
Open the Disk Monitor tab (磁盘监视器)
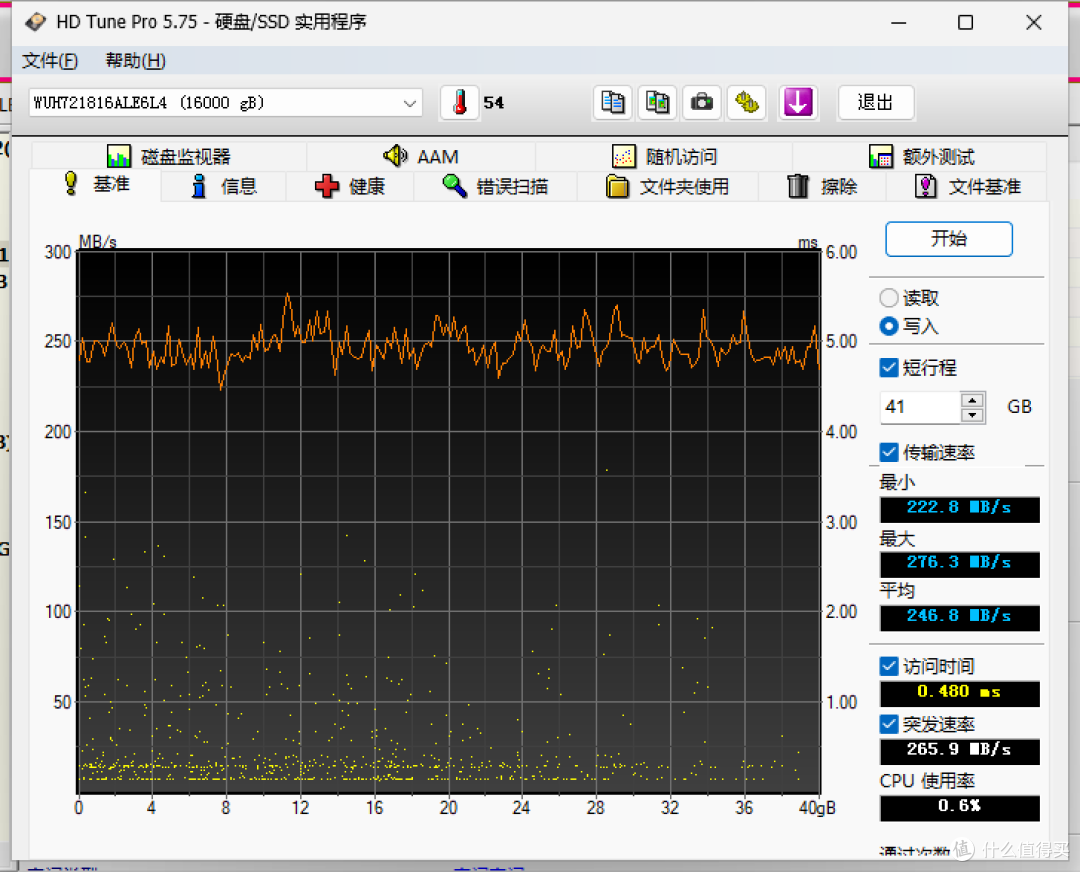169,156
